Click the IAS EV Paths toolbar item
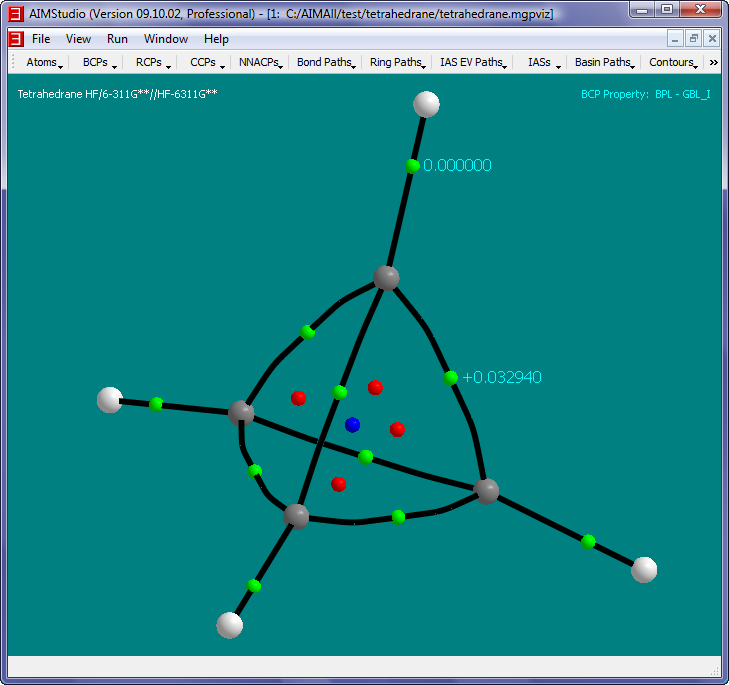The width and height of the screenshot is (729, 685). coord(474,62)
